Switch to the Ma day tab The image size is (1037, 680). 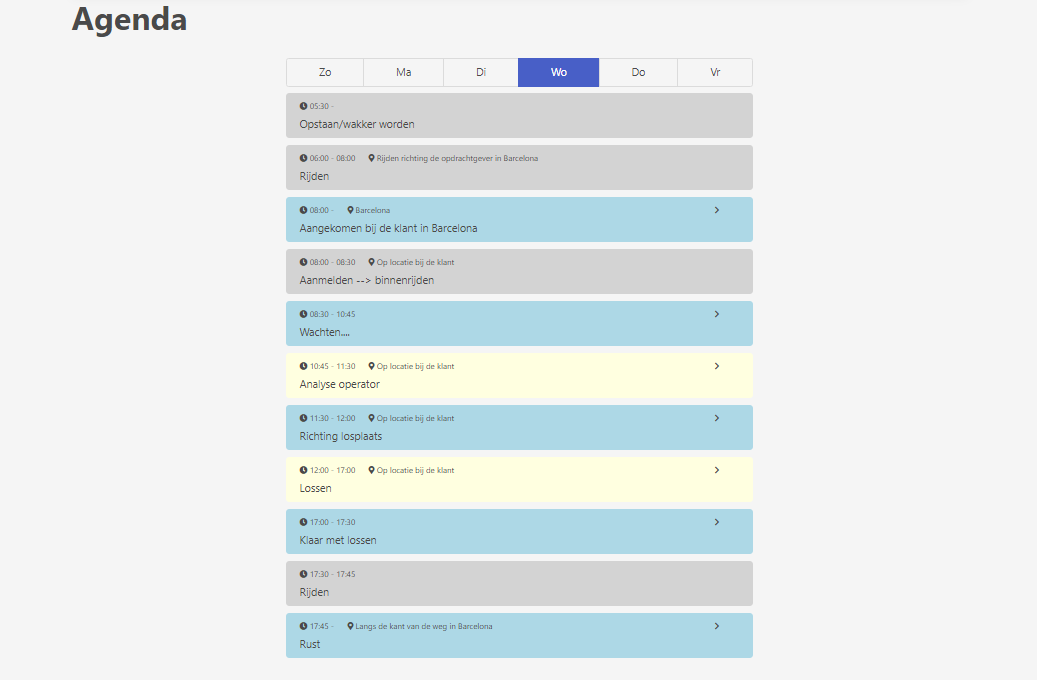[x=403, y=72]
